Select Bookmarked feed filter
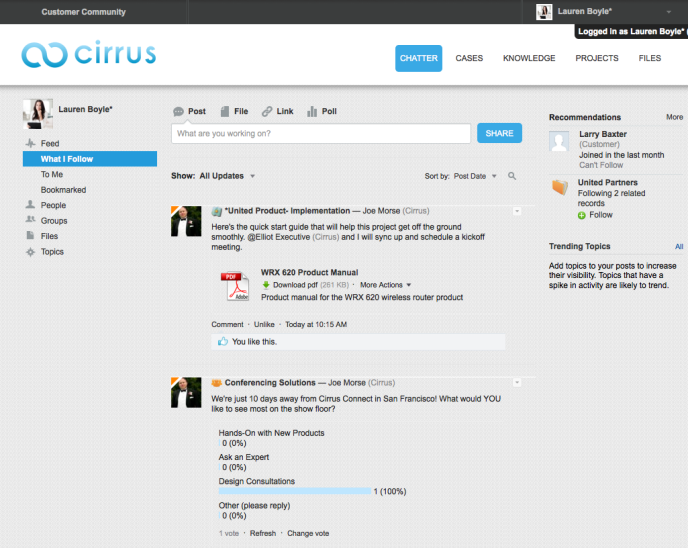Image resolution: width=688 pixels, height=548 pixels. coord(63,190)
